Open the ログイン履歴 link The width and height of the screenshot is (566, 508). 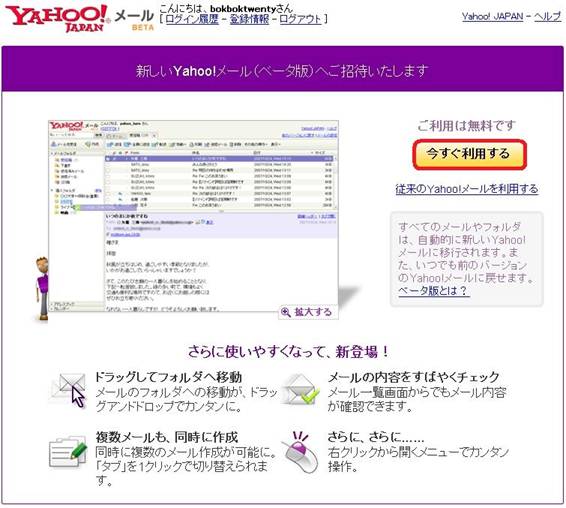pos(192,19)
